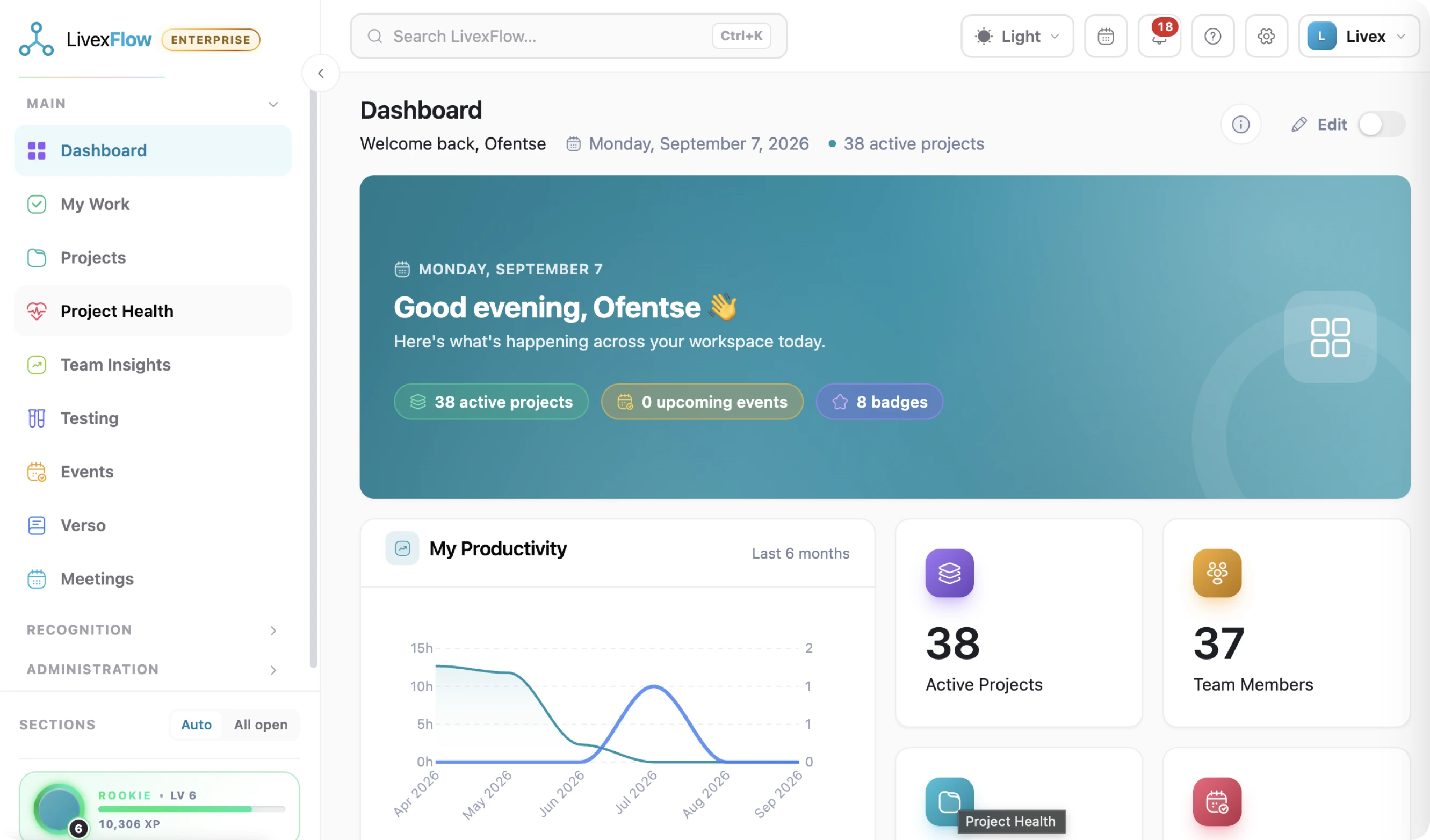The height and width of the screenshot is (840, 1430).
Task: Click the 38 active projects pill
Action: (x=491, y=402)
